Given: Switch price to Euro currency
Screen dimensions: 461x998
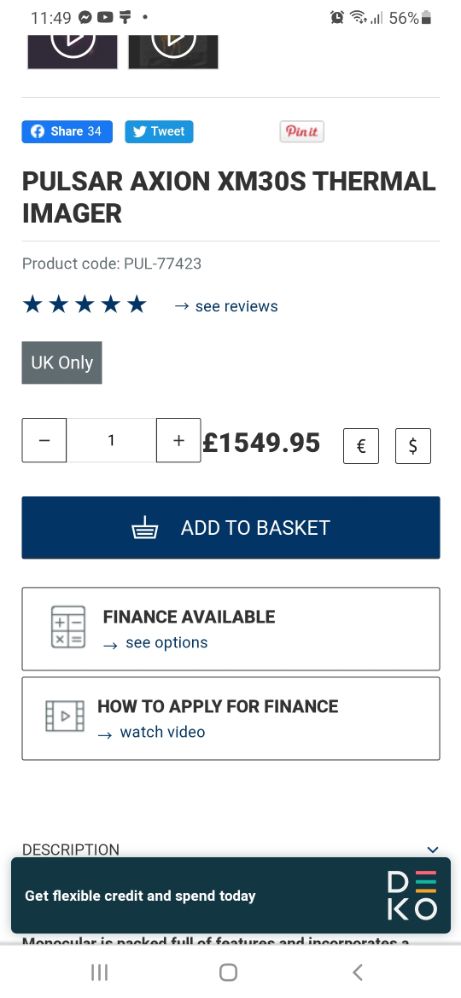Looking at the screenshot, I should [x=361, y=446].
